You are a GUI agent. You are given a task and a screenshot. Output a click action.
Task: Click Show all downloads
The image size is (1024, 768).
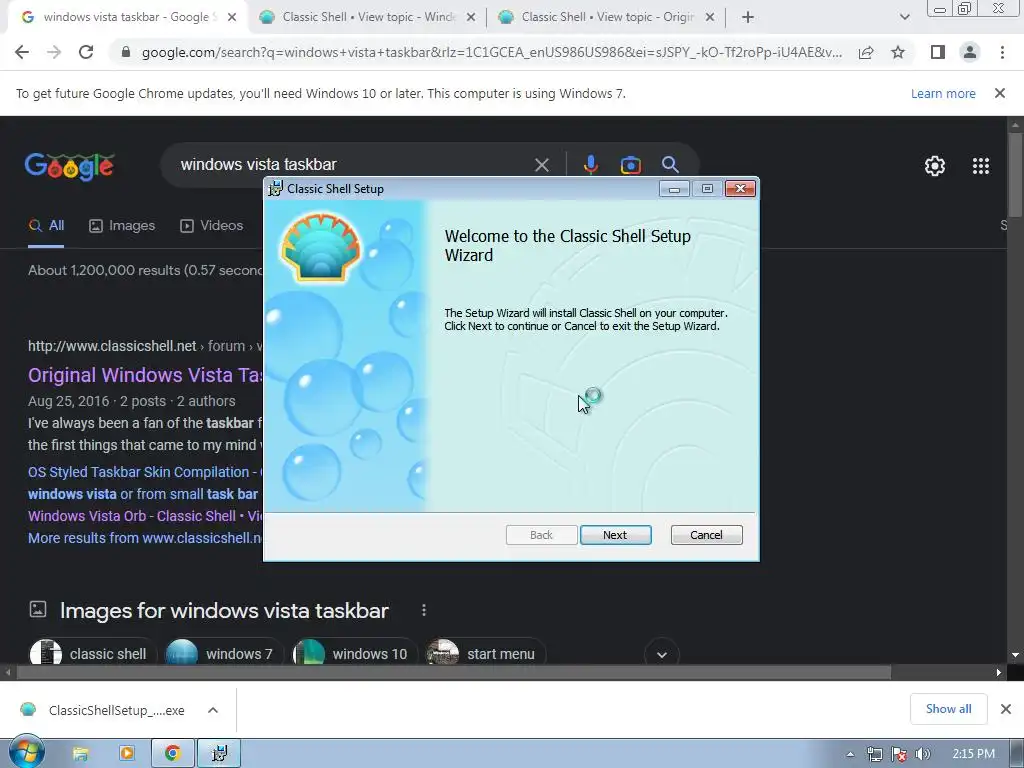[x=948, y=709]
